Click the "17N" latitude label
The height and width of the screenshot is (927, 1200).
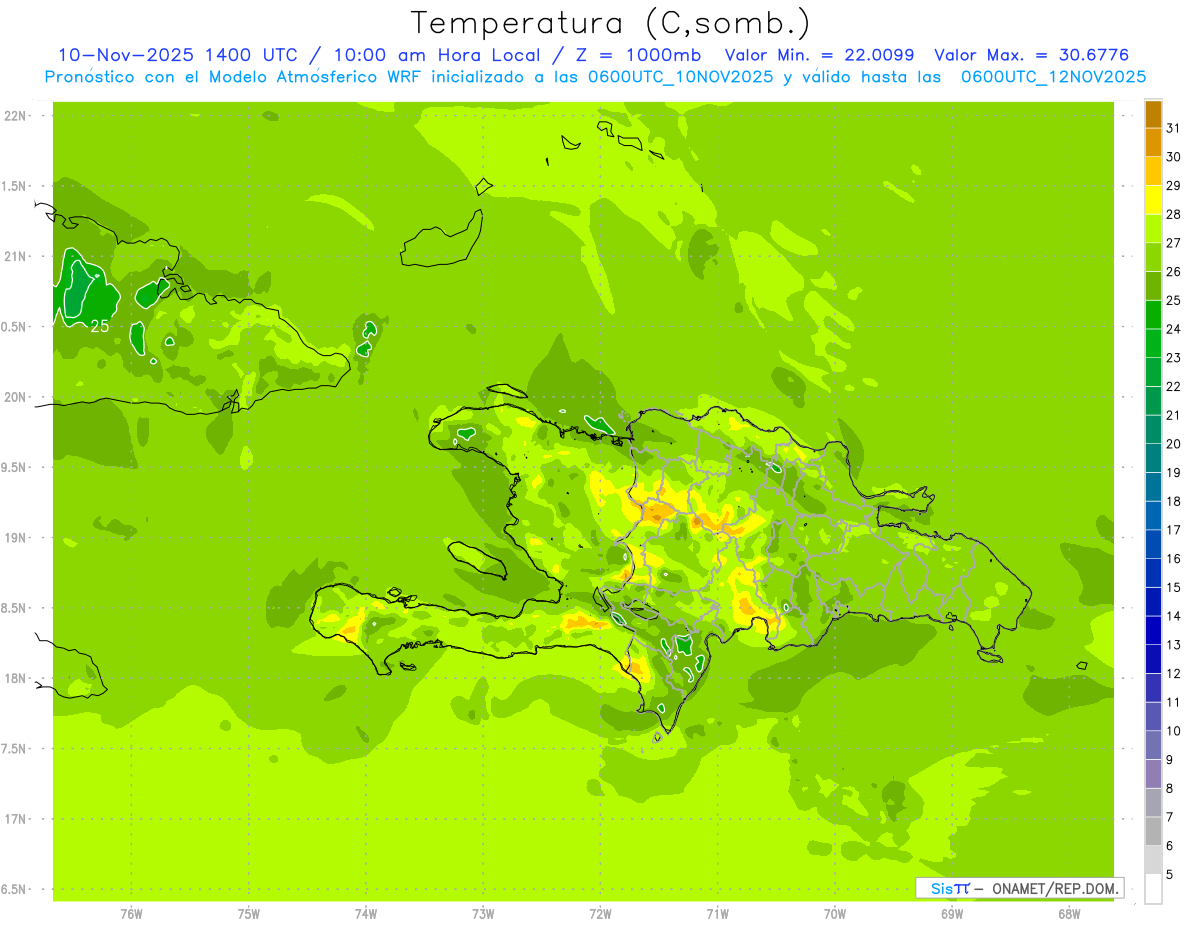coord(14,819)
